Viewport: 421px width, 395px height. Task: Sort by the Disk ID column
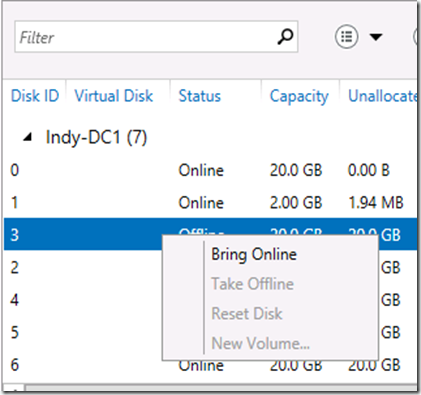(x=35, y=96)
